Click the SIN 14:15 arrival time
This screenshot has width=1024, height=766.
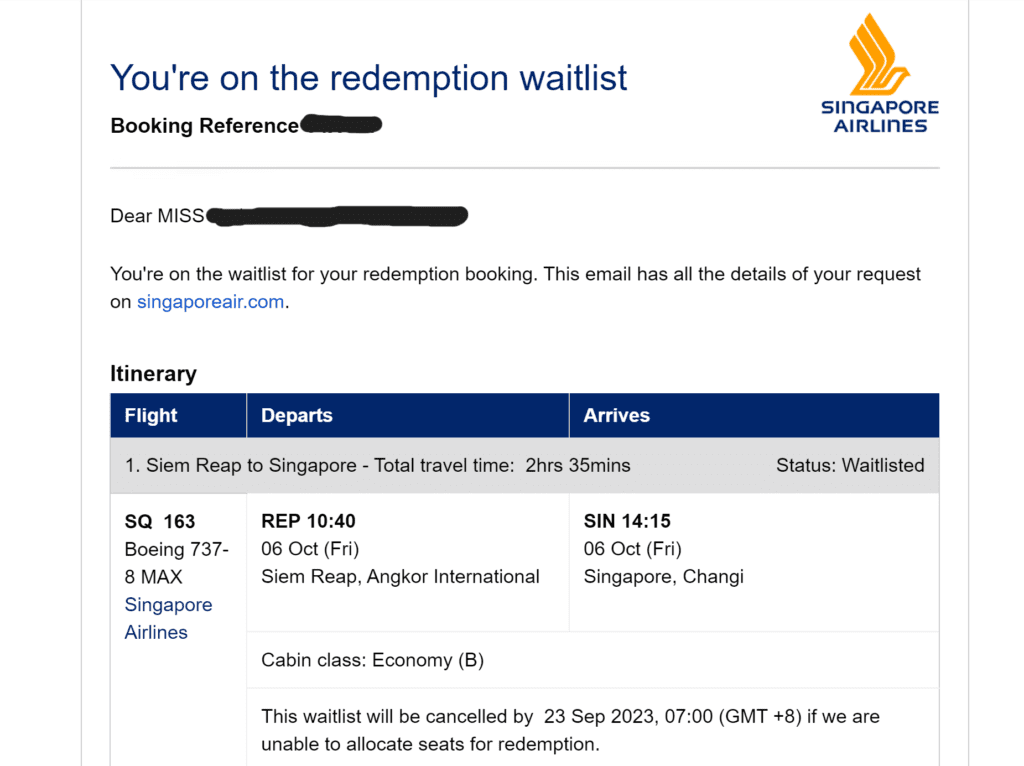627,521
